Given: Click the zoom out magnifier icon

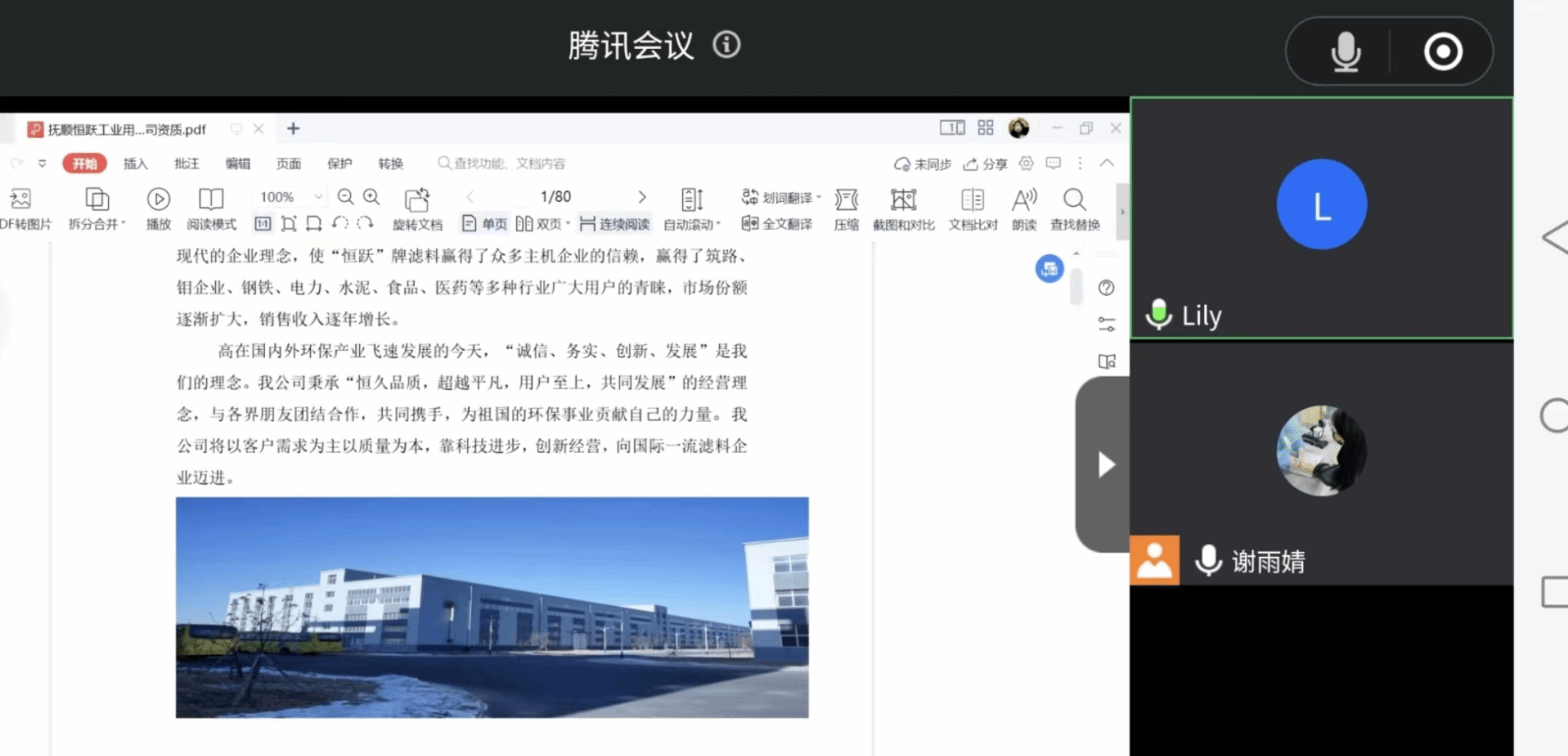Looking at the screenshot, I should [x=345, y=197].
